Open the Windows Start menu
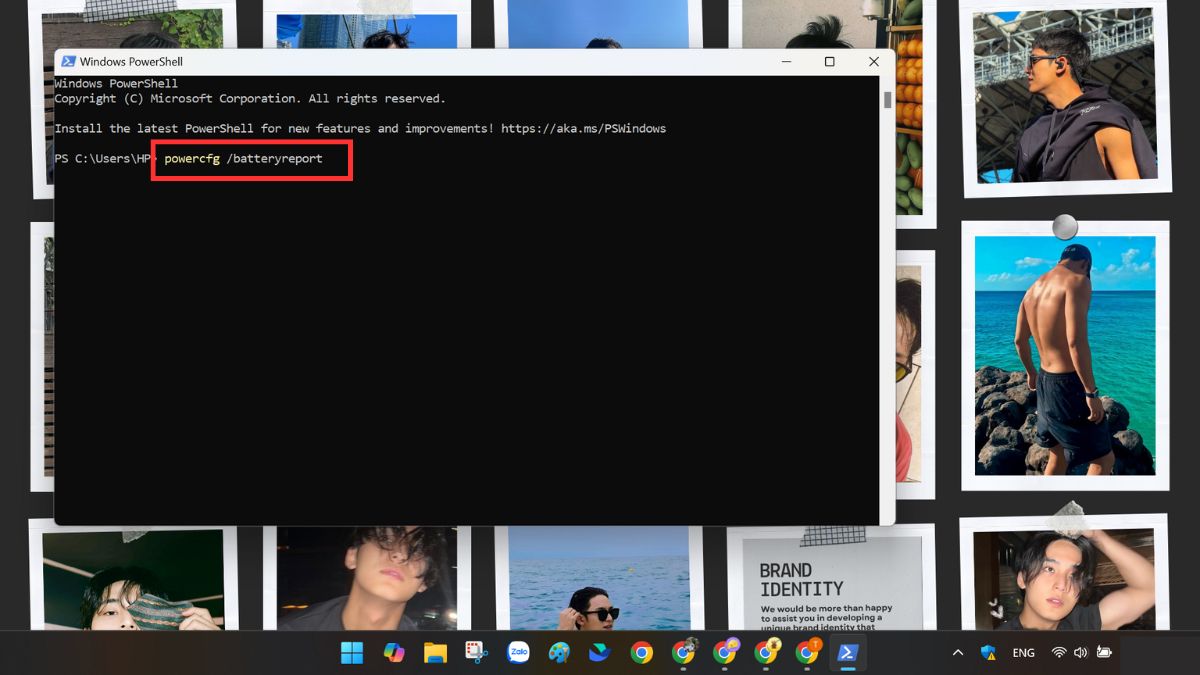 352,653
